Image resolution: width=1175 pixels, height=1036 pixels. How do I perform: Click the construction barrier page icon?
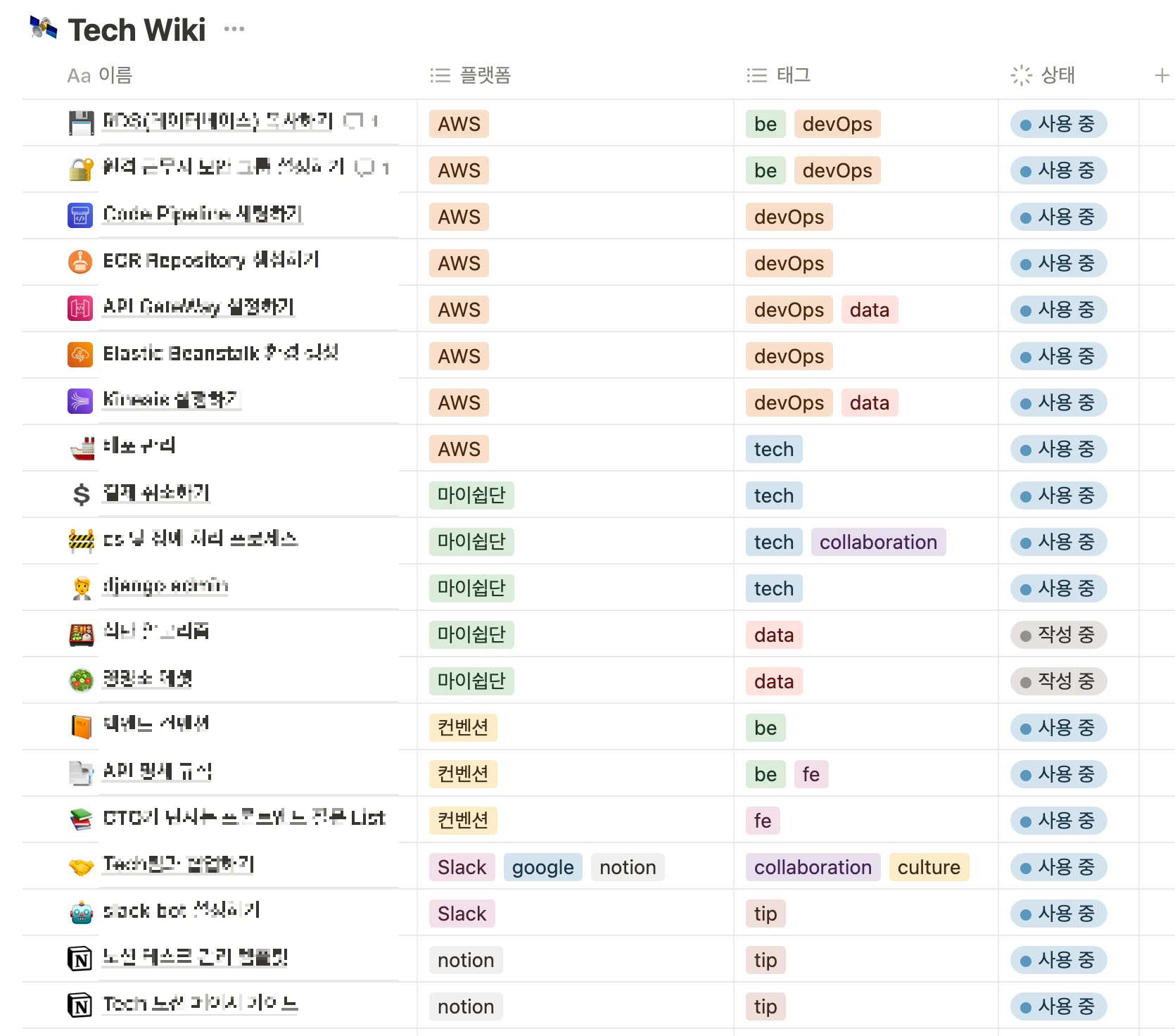click(82, 541)
